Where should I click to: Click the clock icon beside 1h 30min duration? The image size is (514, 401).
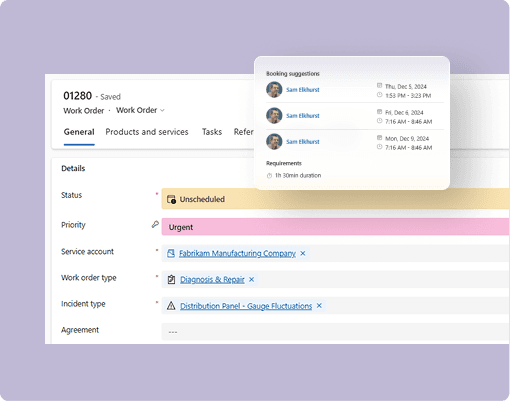[x=269, y=176]
